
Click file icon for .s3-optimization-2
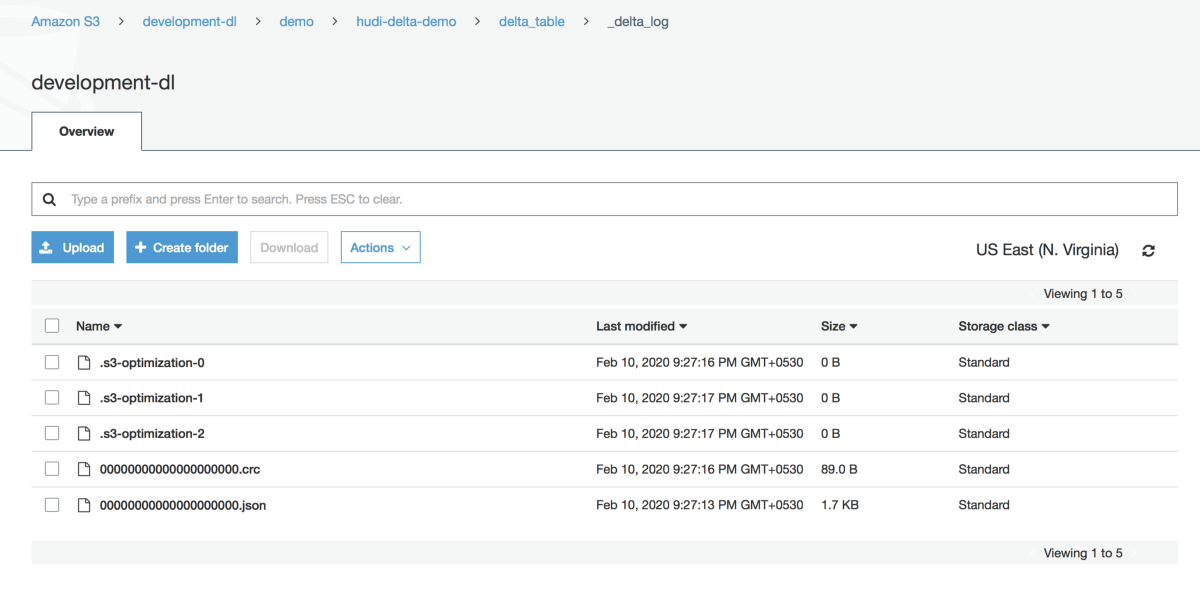84,434
